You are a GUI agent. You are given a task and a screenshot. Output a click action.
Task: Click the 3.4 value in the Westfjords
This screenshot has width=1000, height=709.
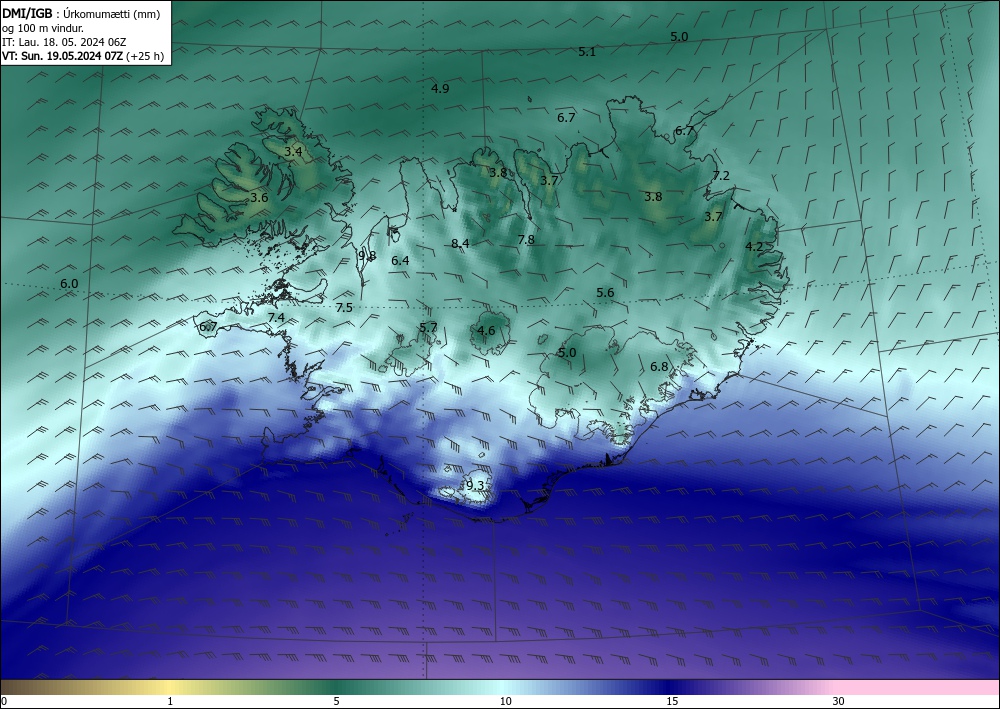click(x=293, y=152)
